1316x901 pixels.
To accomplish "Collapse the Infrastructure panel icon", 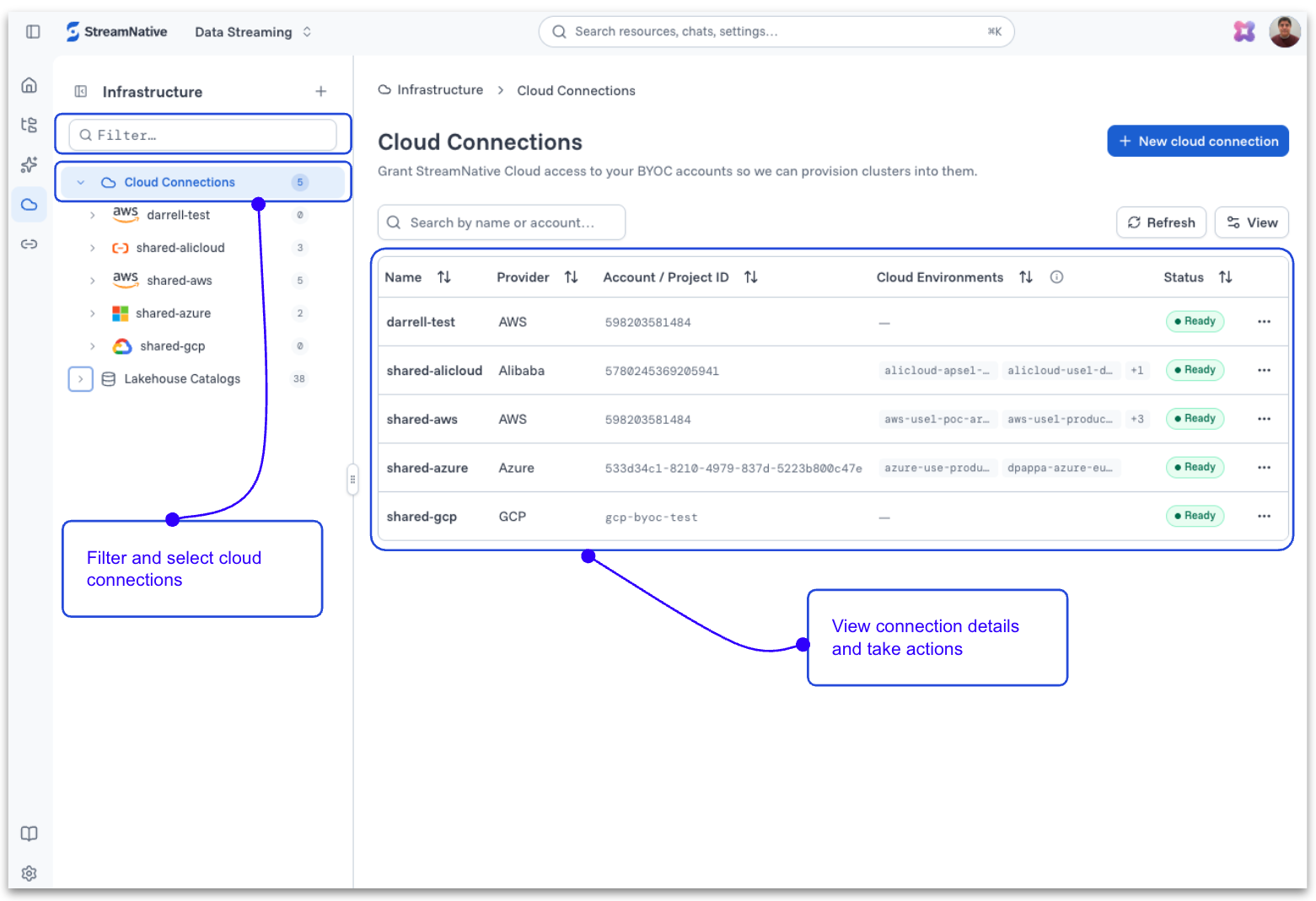I will (x=81, y=92).
